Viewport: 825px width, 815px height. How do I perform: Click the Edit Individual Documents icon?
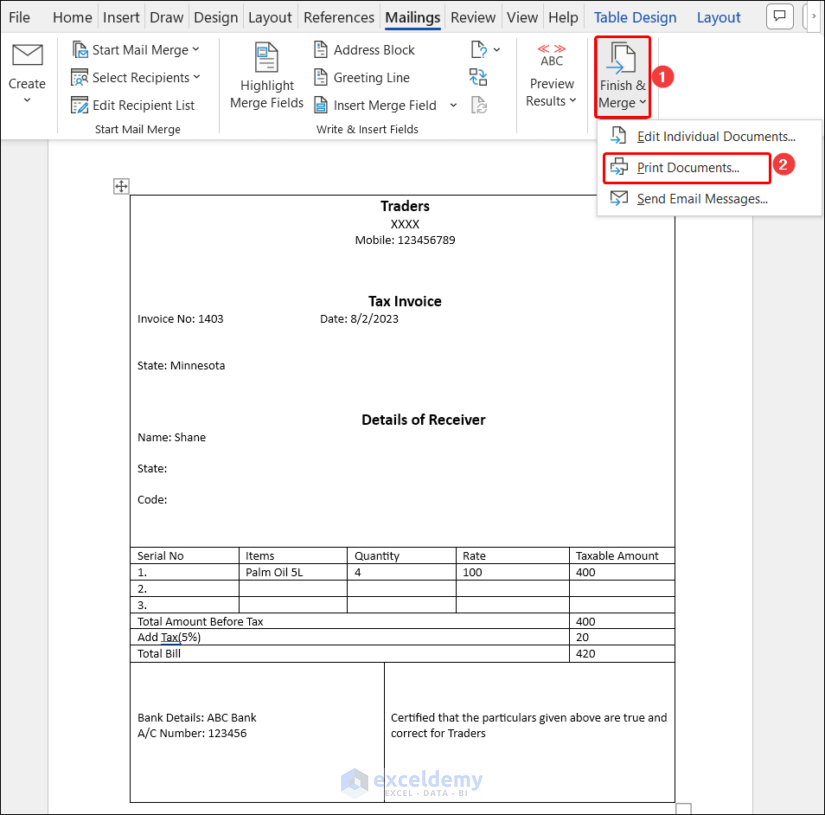tap(618, 136)
